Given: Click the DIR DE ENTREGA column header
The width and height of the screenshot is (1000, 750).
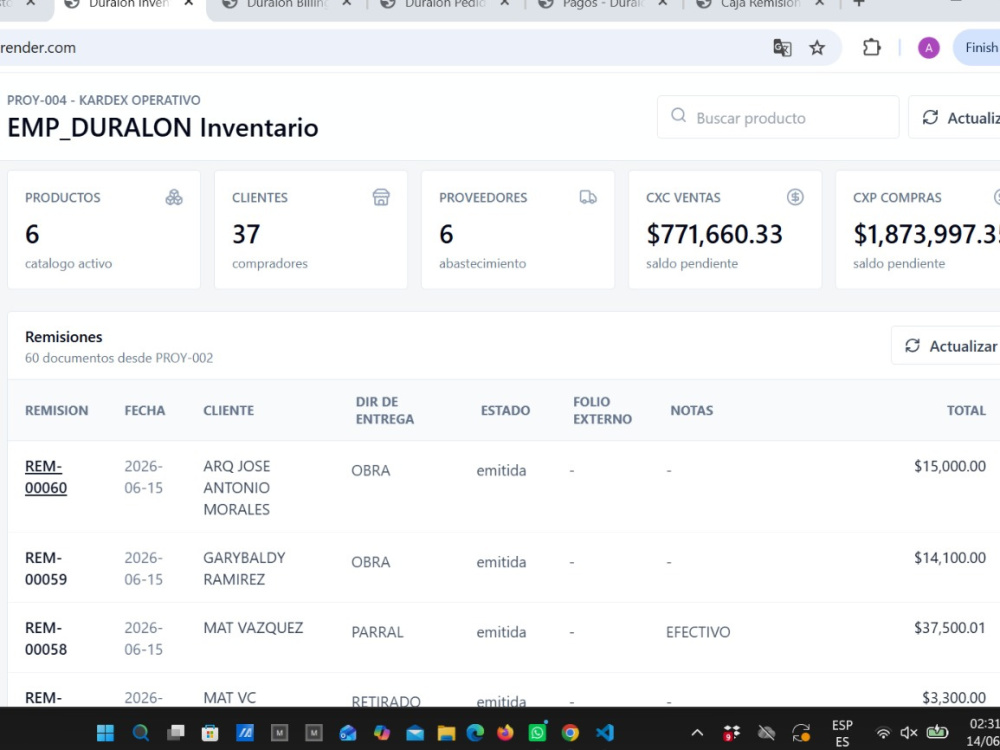Looking at the screenshot, I should 385,411.
